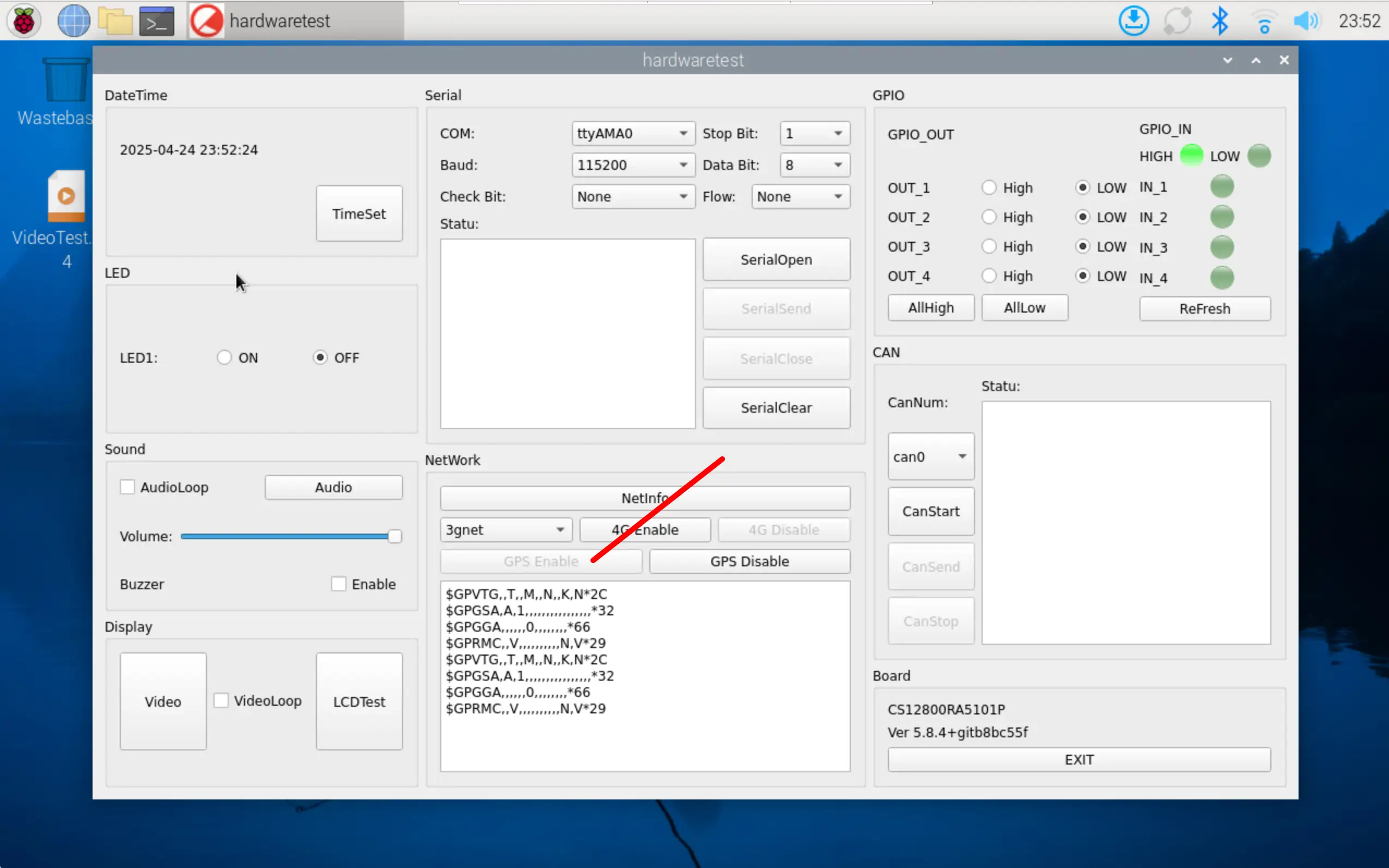Launch the terminal from the taskbar
The height and width of the screenshot is (868, 1389).
(157, 21)
